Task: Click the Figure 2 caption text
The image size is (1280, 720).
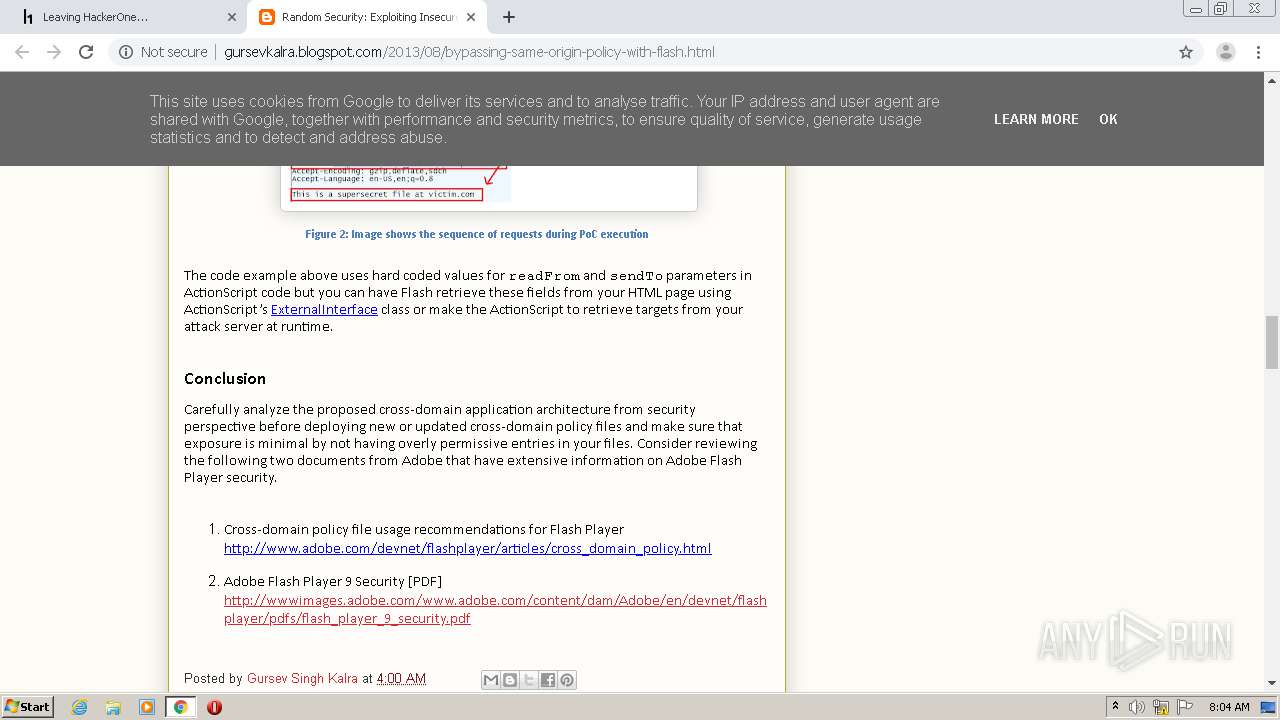Action: click(477, 234)
